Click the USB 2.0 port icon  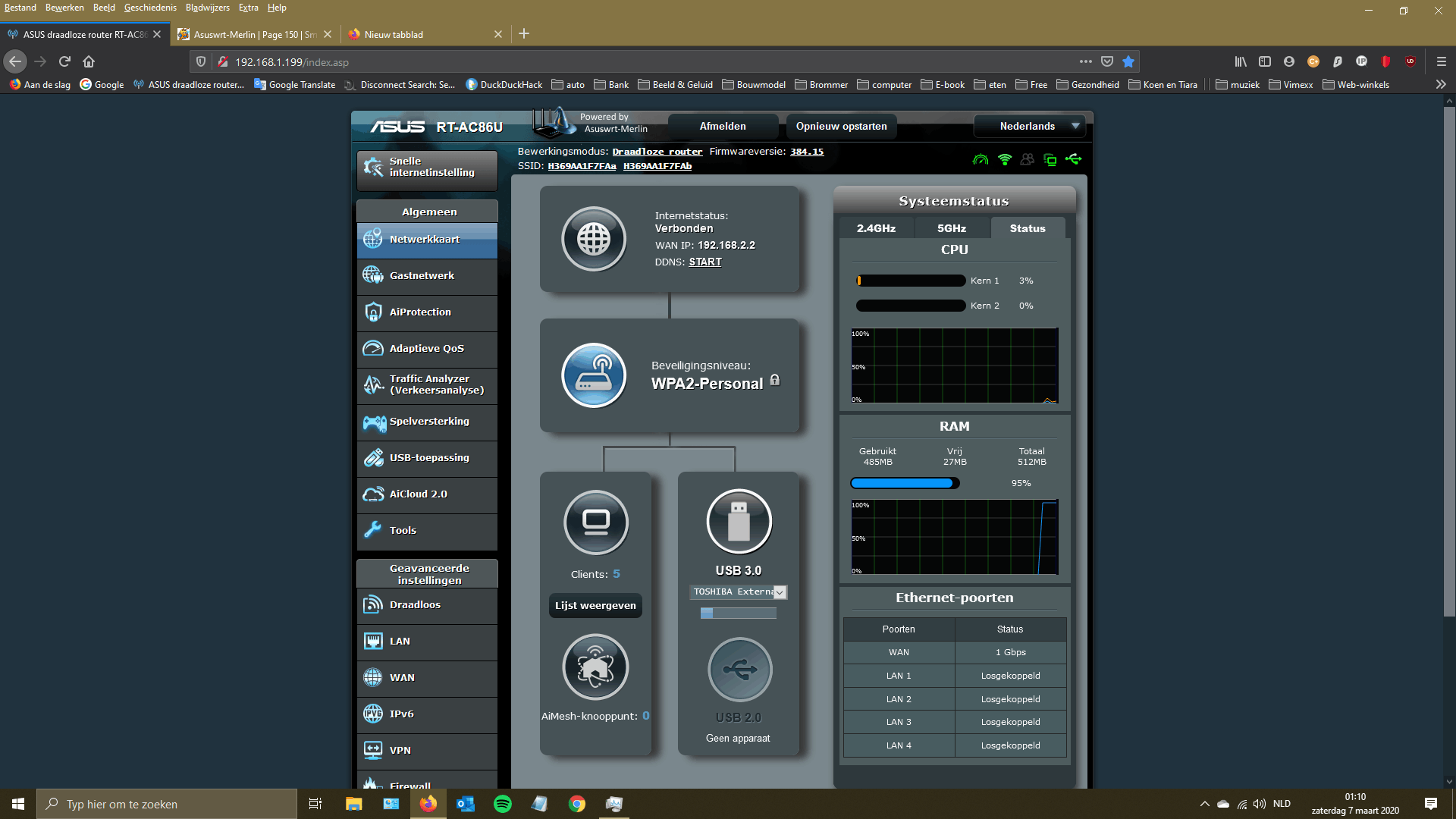click(x=739, y=670)
